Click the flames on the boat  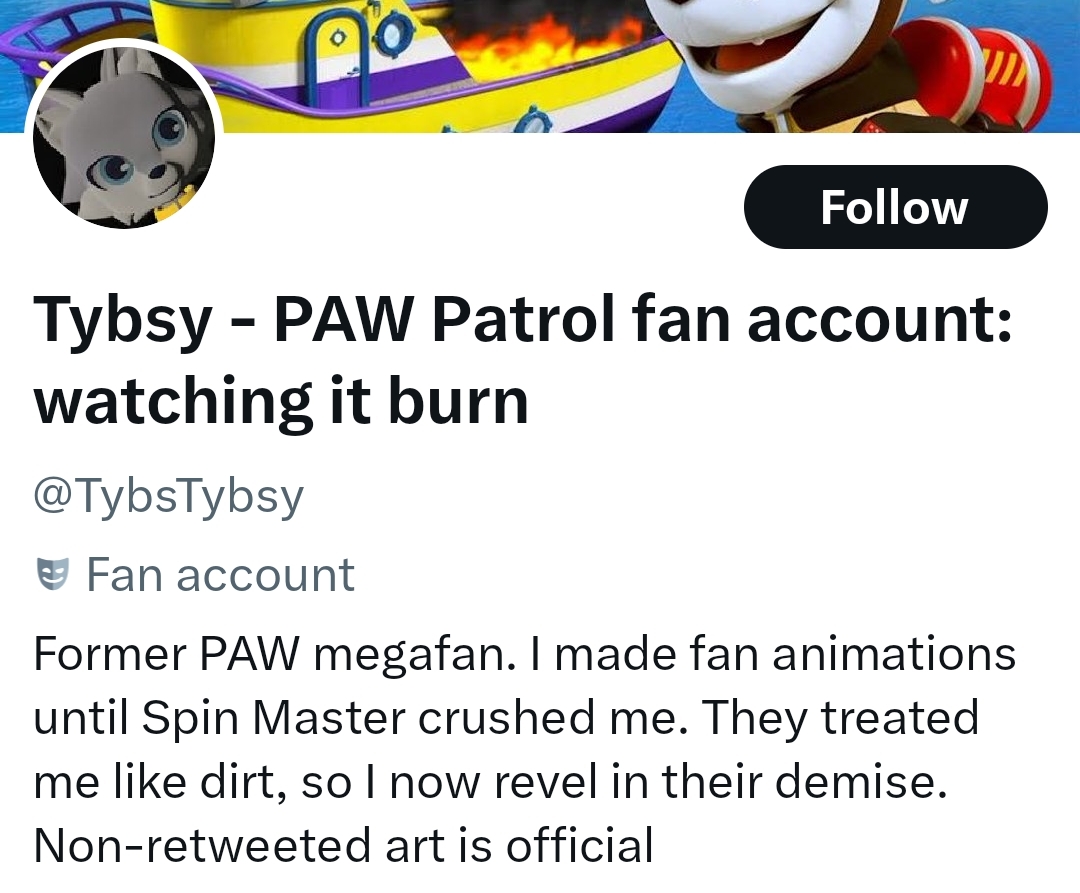coord(540,42)
